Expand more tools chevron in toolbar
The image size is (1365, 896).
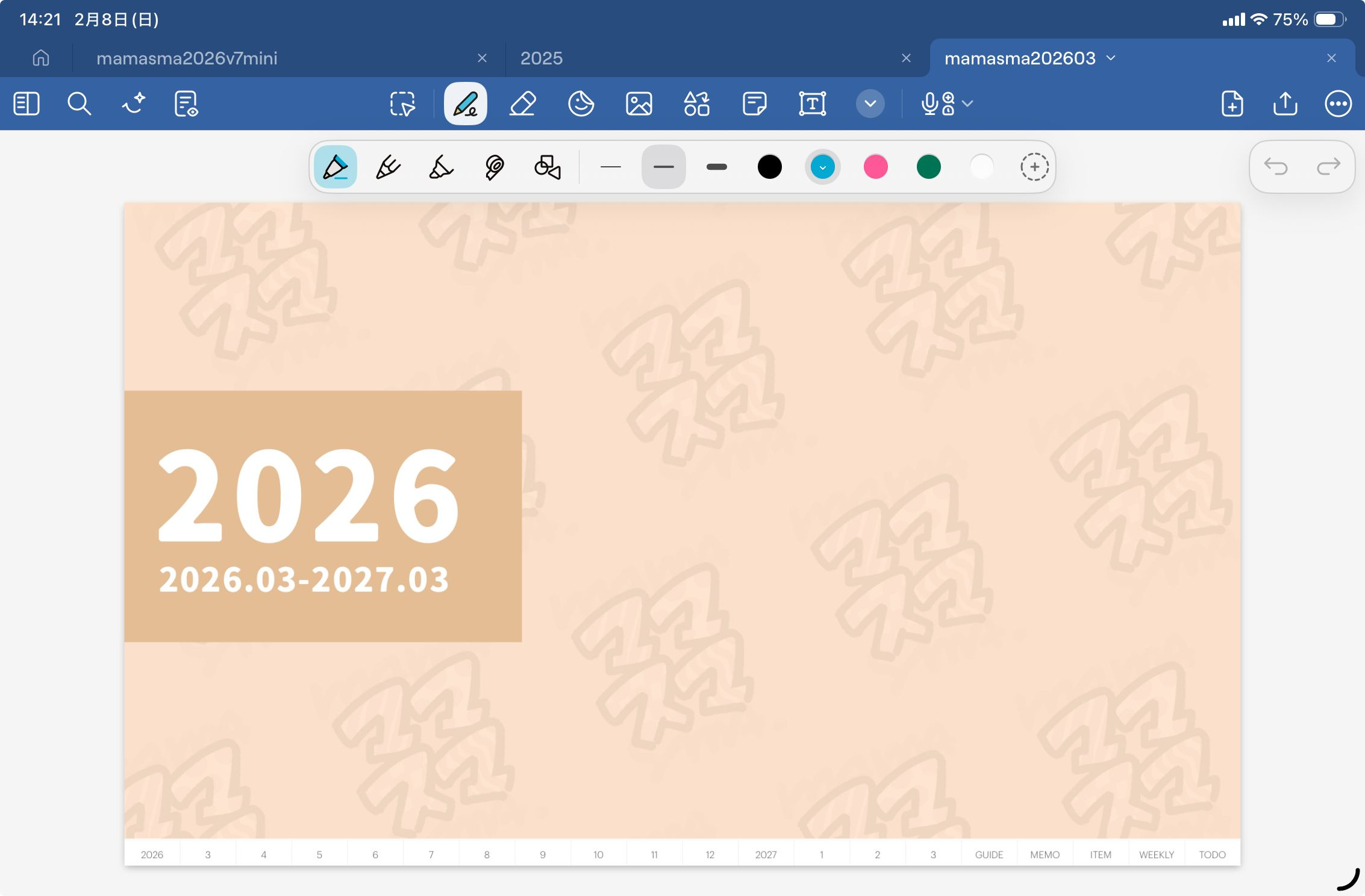pos(870,104)
